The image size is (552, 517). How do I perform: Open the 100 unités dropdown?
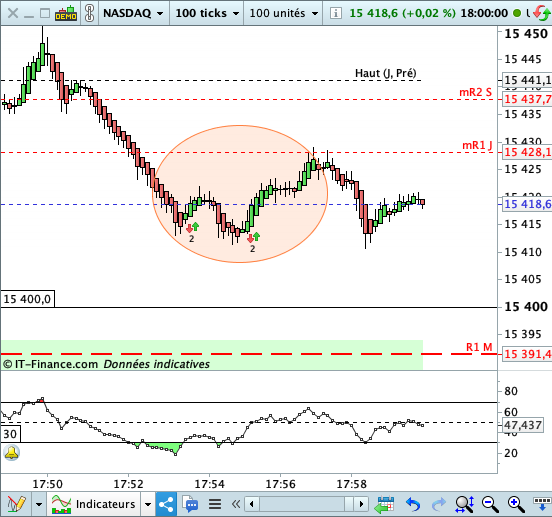(283, 13)
